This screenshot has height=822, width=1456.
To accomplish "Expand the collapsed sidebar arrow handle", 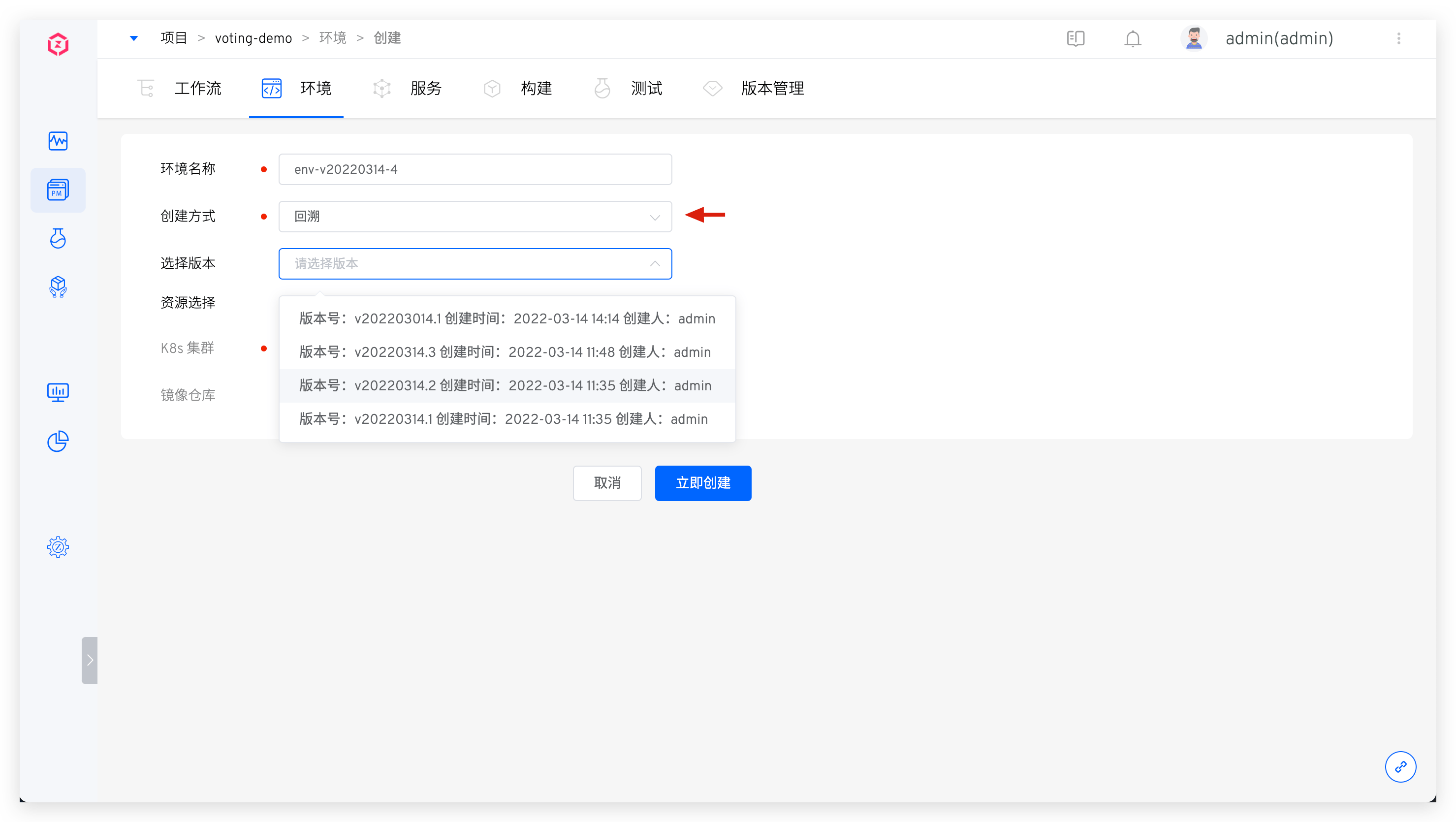I will point(89,661).
